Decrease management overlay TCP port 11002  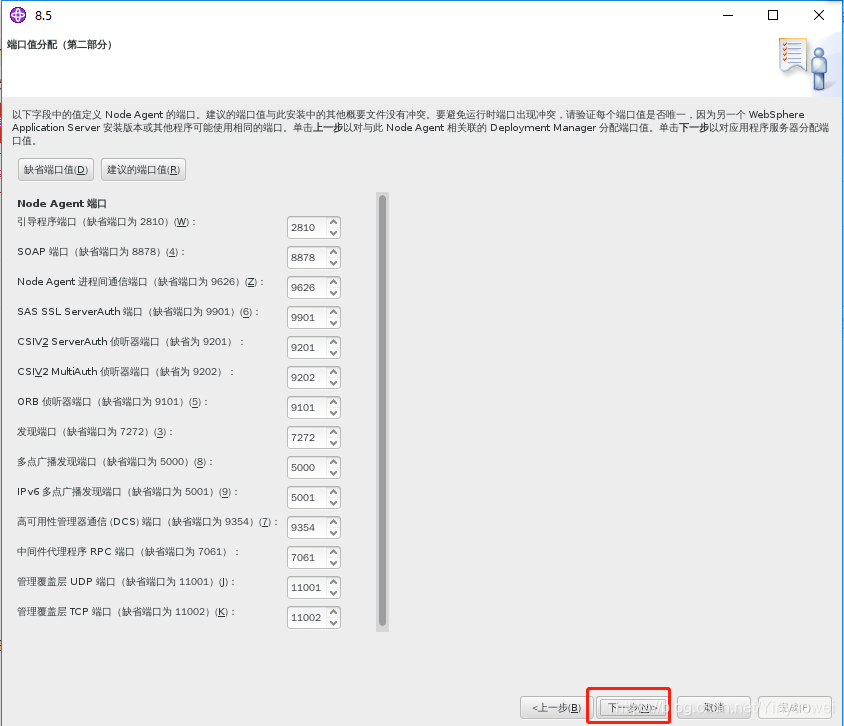[x=334, y=625]
